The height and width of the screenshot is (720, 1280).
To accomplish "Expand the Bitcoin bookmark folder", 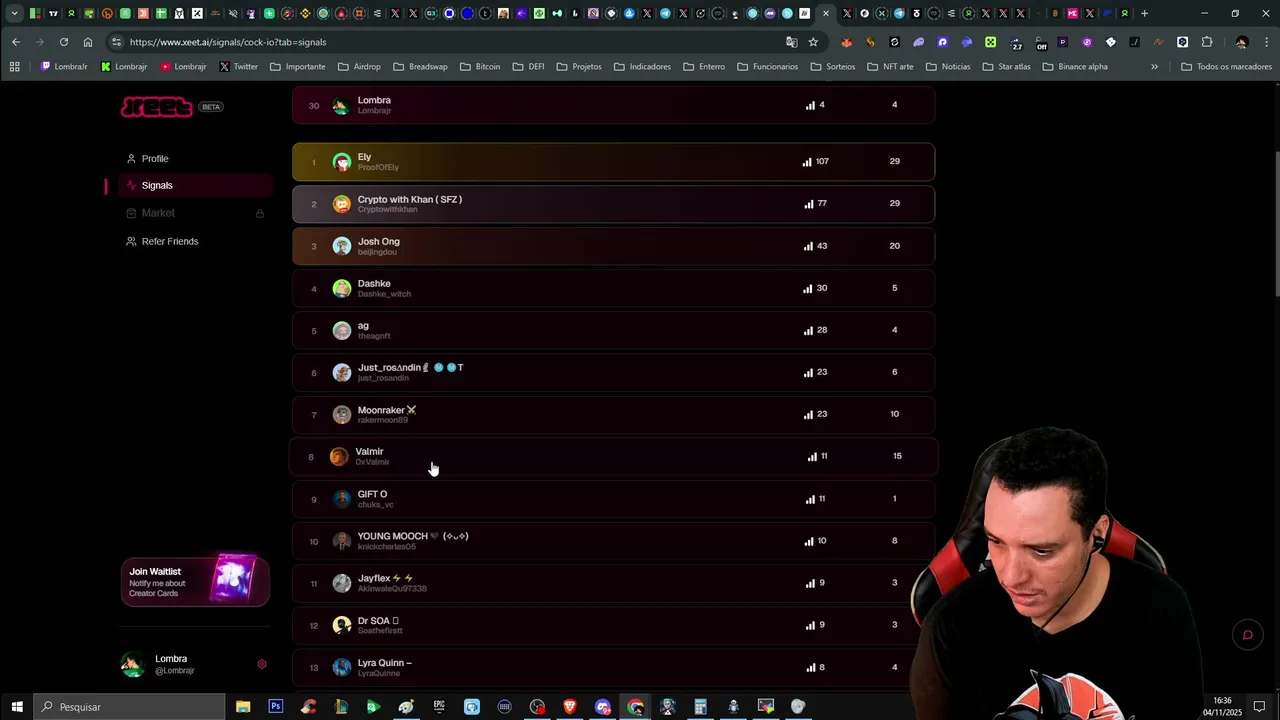I will pos(480,67).
